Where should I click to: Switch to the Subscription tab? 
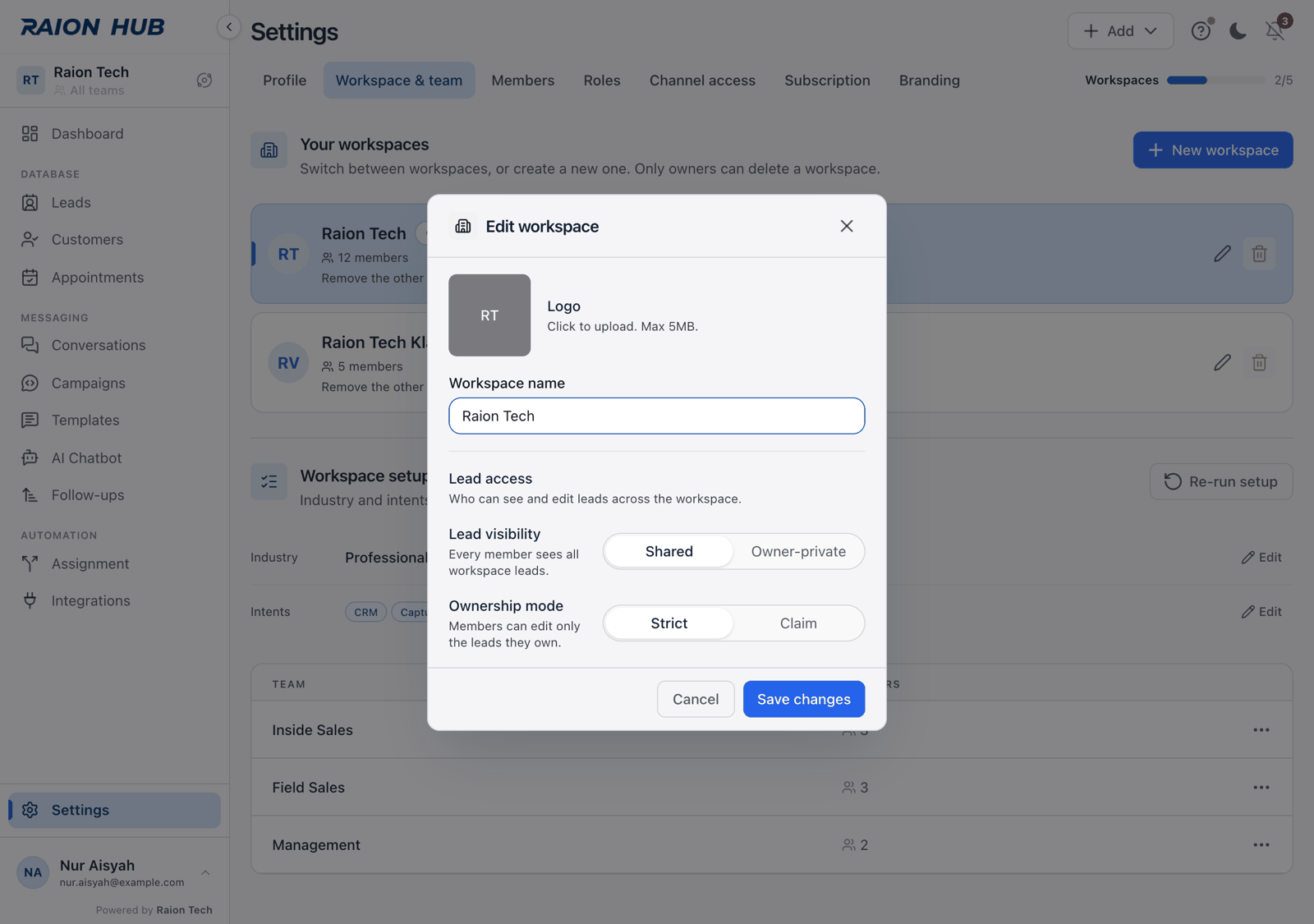click(x=827, y=80)
